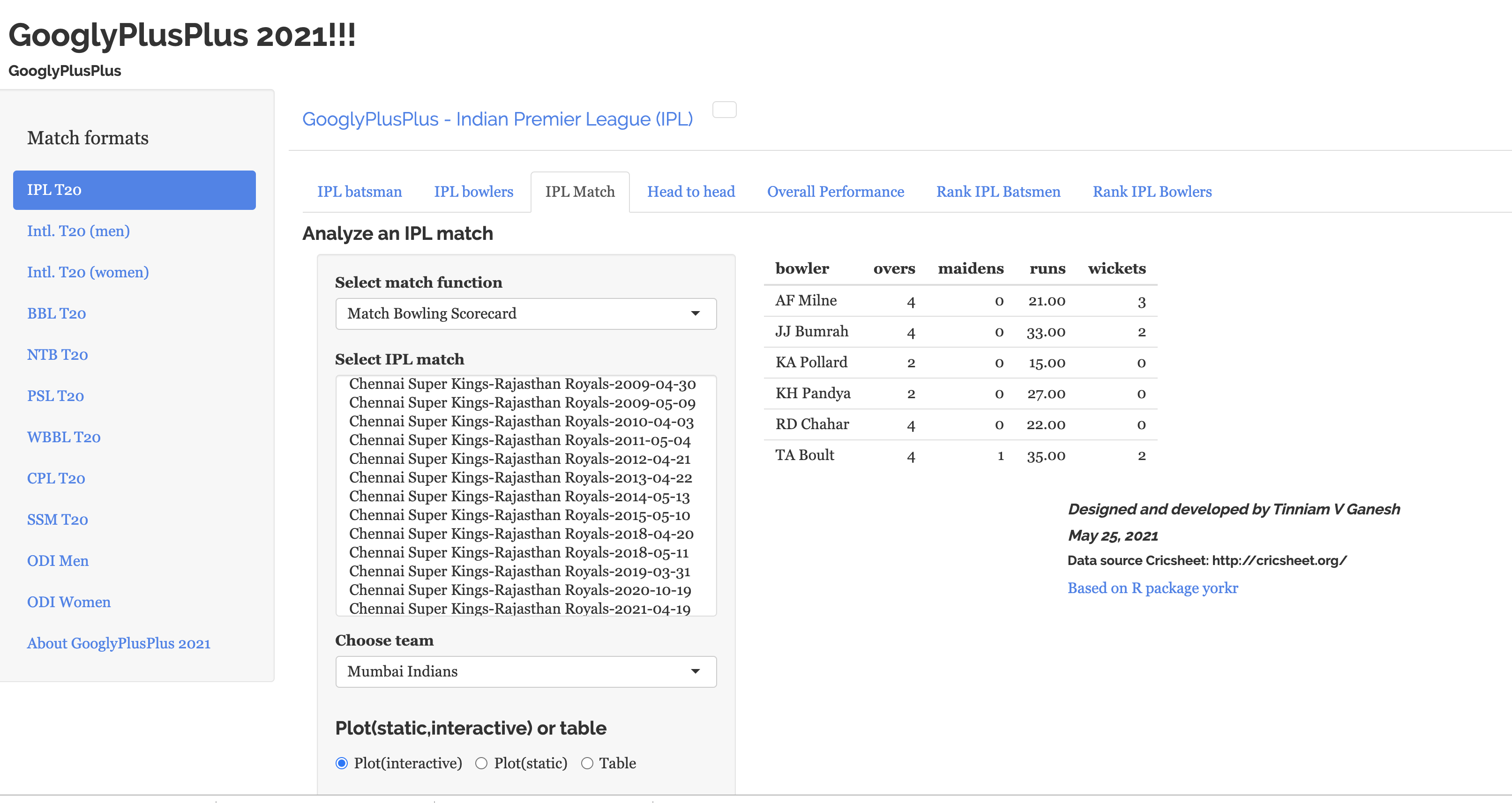Open the IPL bowlers tab
Screen dimensions: 1512x803
[x=473, y=192]
